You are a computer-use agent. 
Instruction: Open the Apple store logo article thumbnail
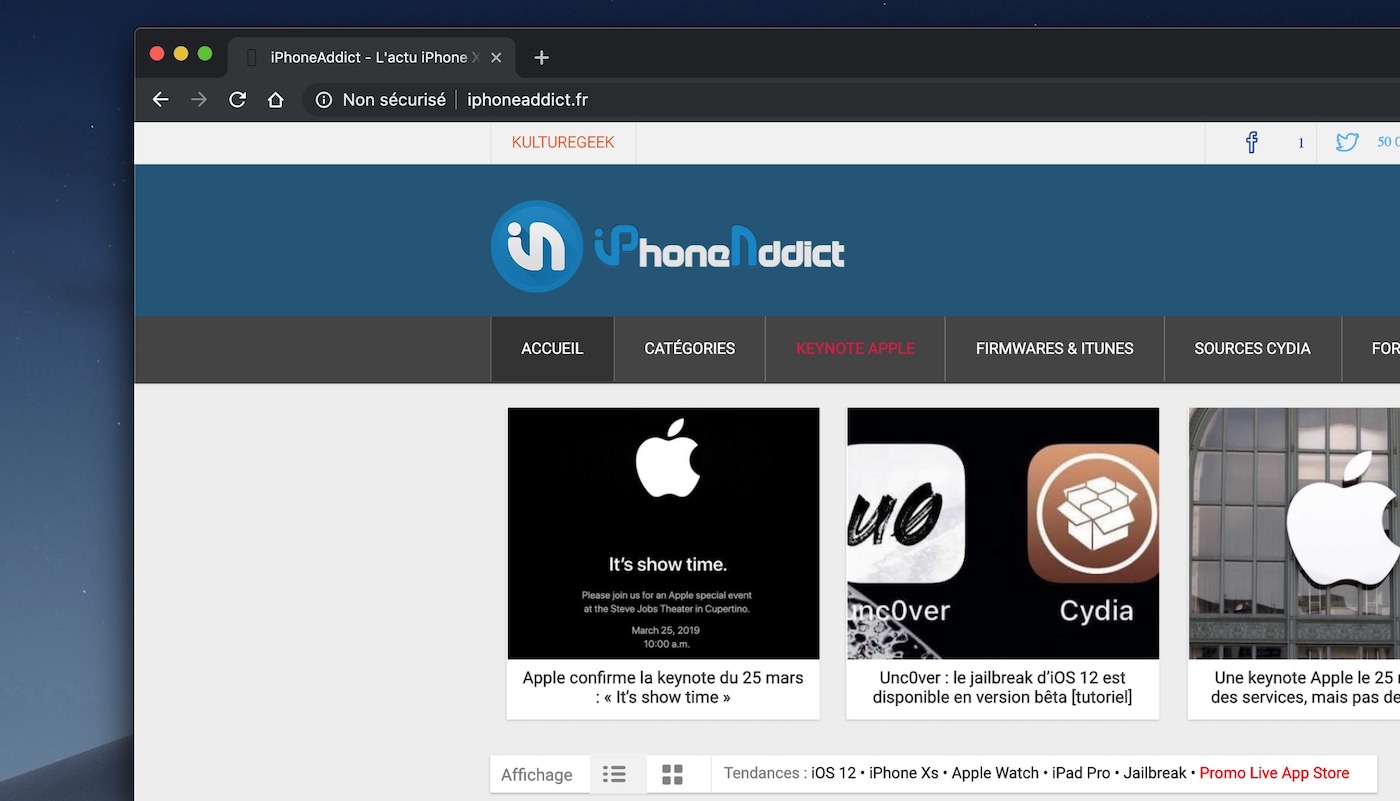[1294, 533]
